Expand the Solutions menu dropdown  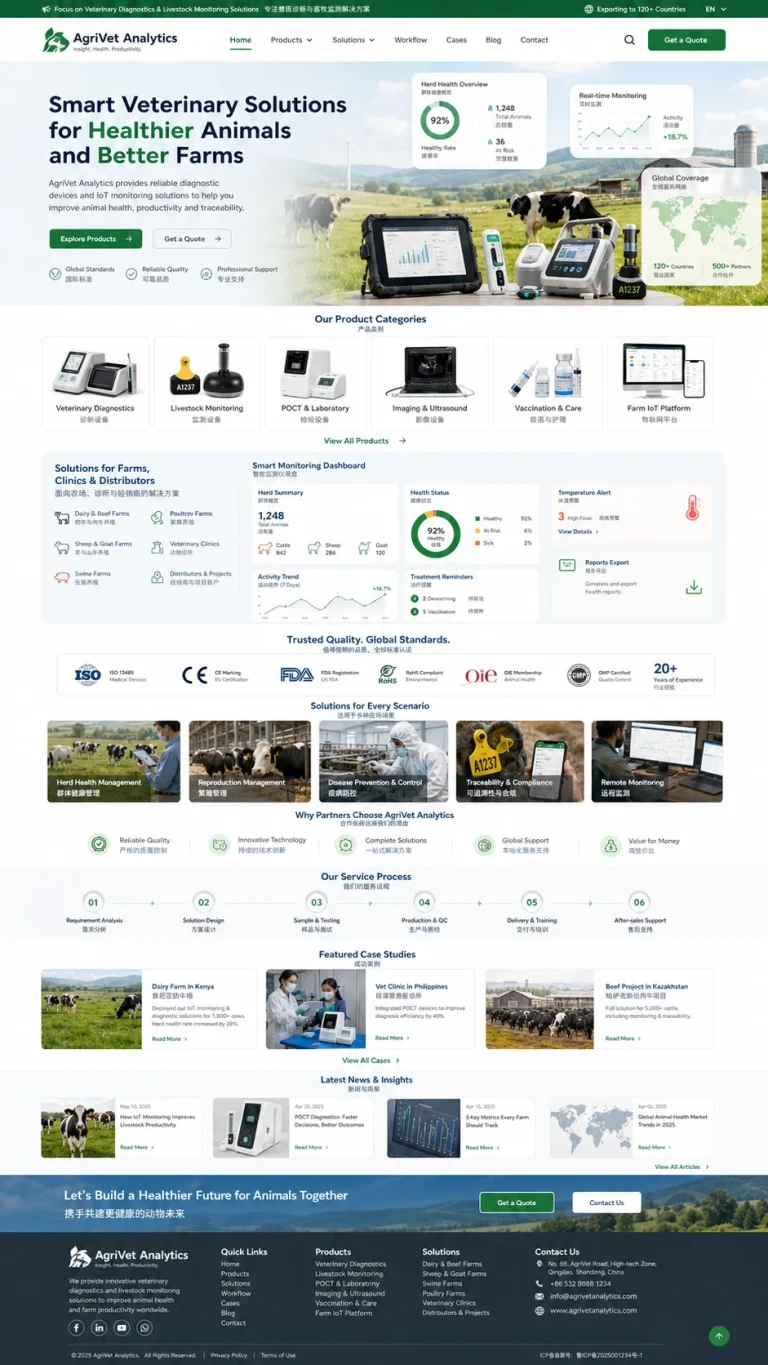353,40
